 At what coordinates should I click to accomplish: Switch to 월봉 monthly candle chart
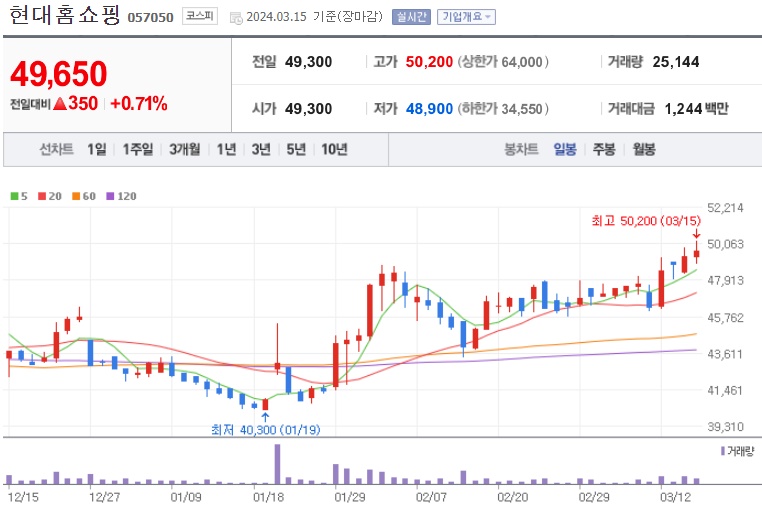click(644, 149)
